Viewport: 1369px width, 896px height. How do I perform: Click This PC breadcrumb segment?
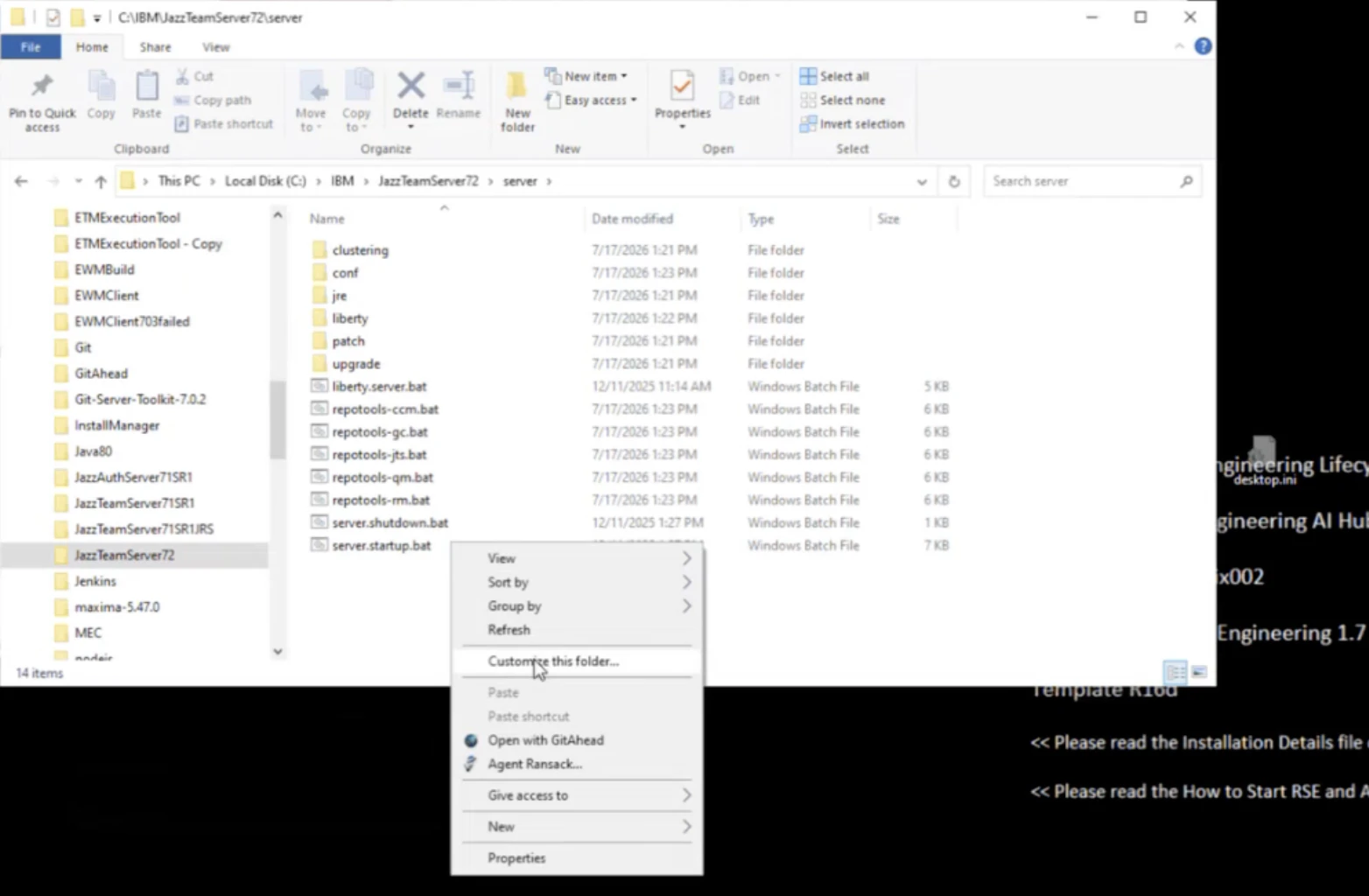tap(179, 181)
